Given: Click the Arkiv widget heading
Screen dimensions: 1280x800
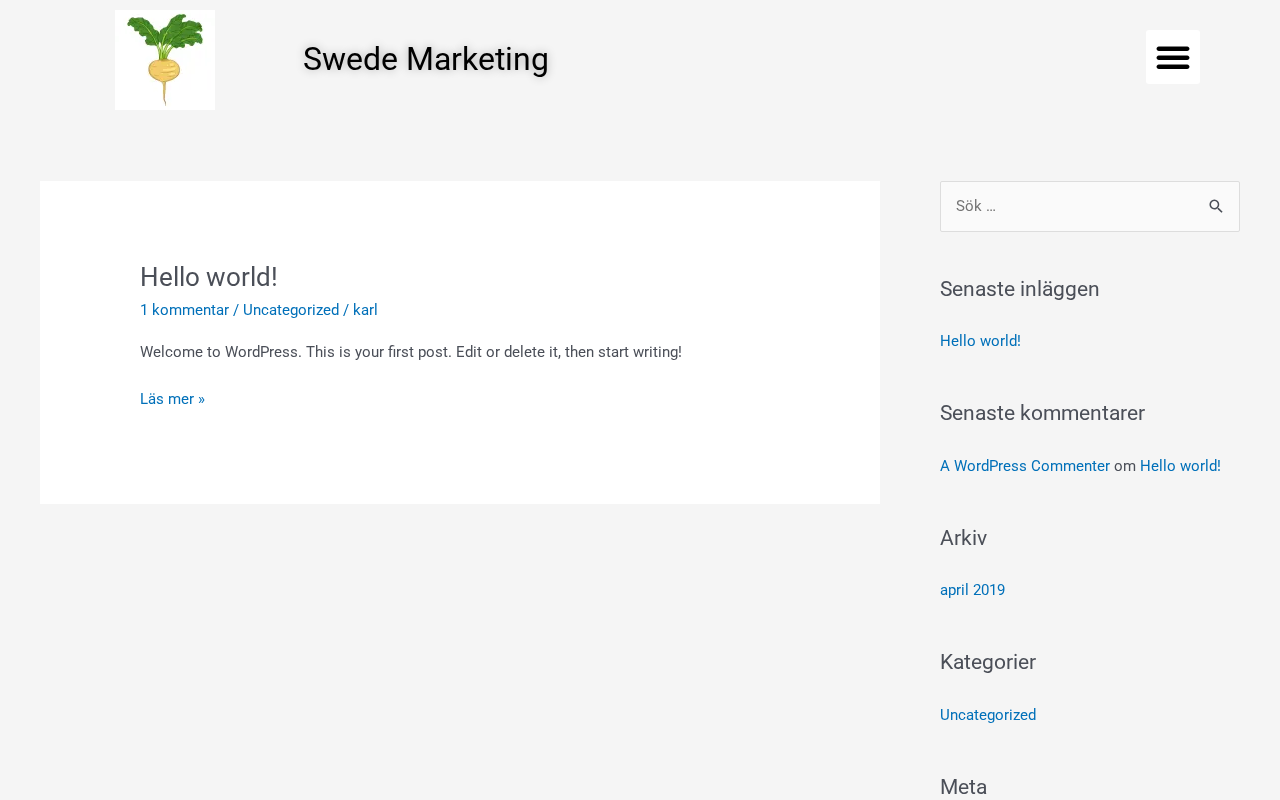Looking at the screenshot, I should (x=963, y=538).
